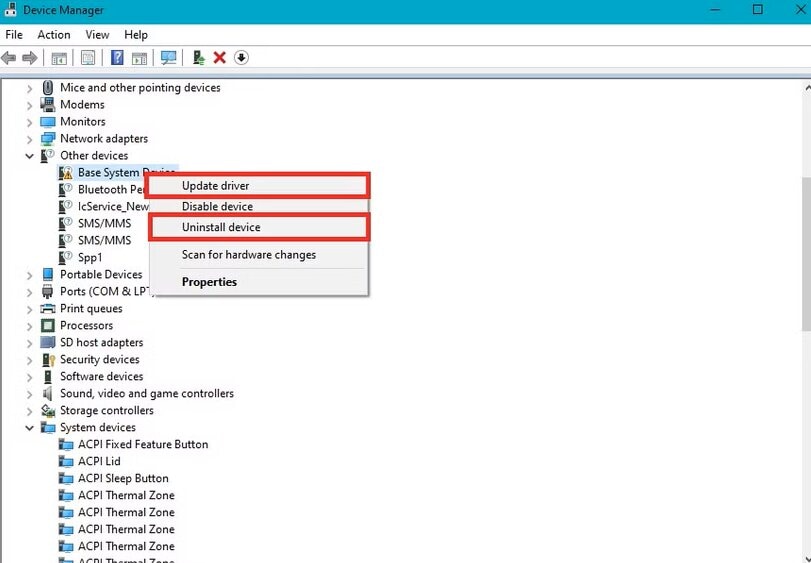Expand the Portable Devices node
This screenshot has width=811, height=563.
[29, 275]
